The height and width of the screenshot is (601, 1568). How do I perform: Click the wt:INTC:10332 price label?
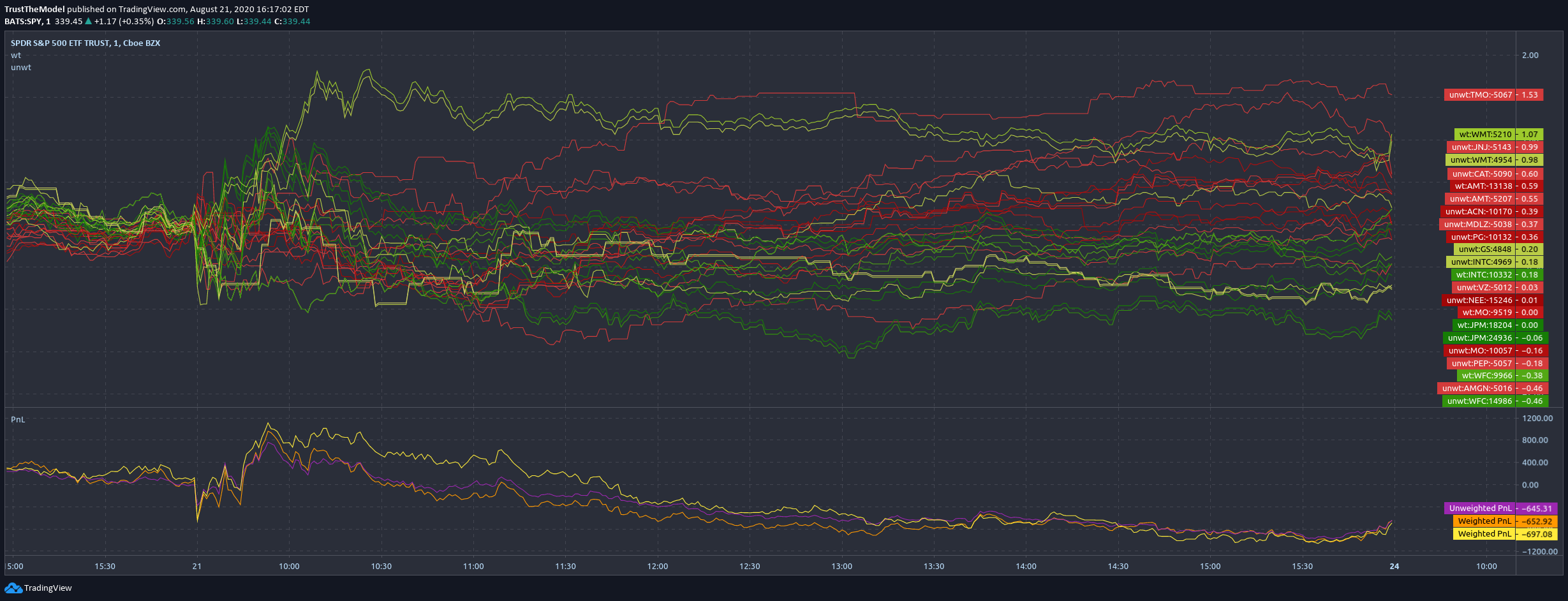pyautogui.click(x=1497, y=275)
